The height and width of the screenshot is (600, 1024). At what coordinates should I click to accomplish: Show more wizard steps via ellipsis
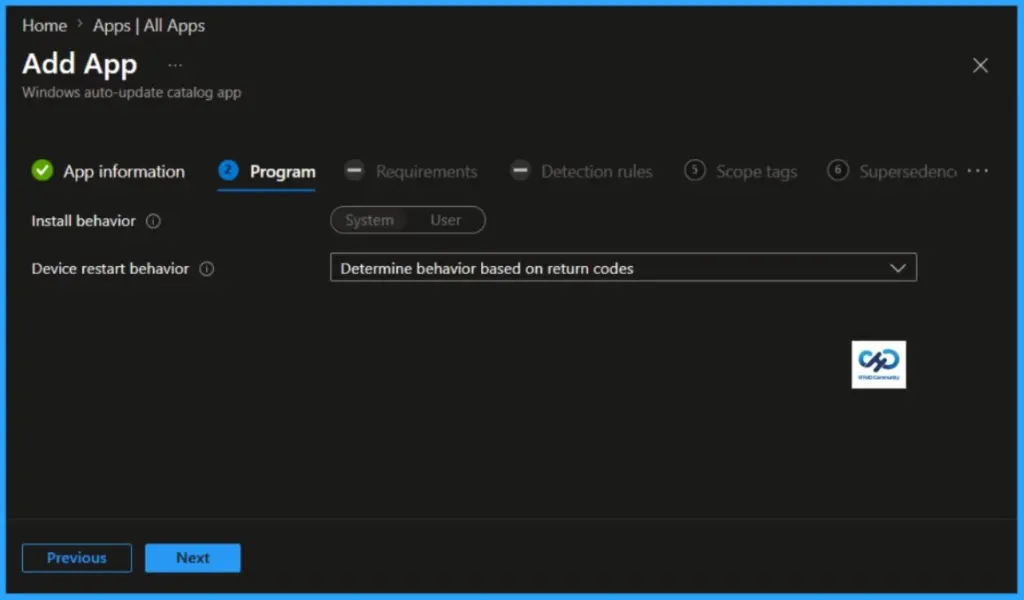click(x=978, y=171)
